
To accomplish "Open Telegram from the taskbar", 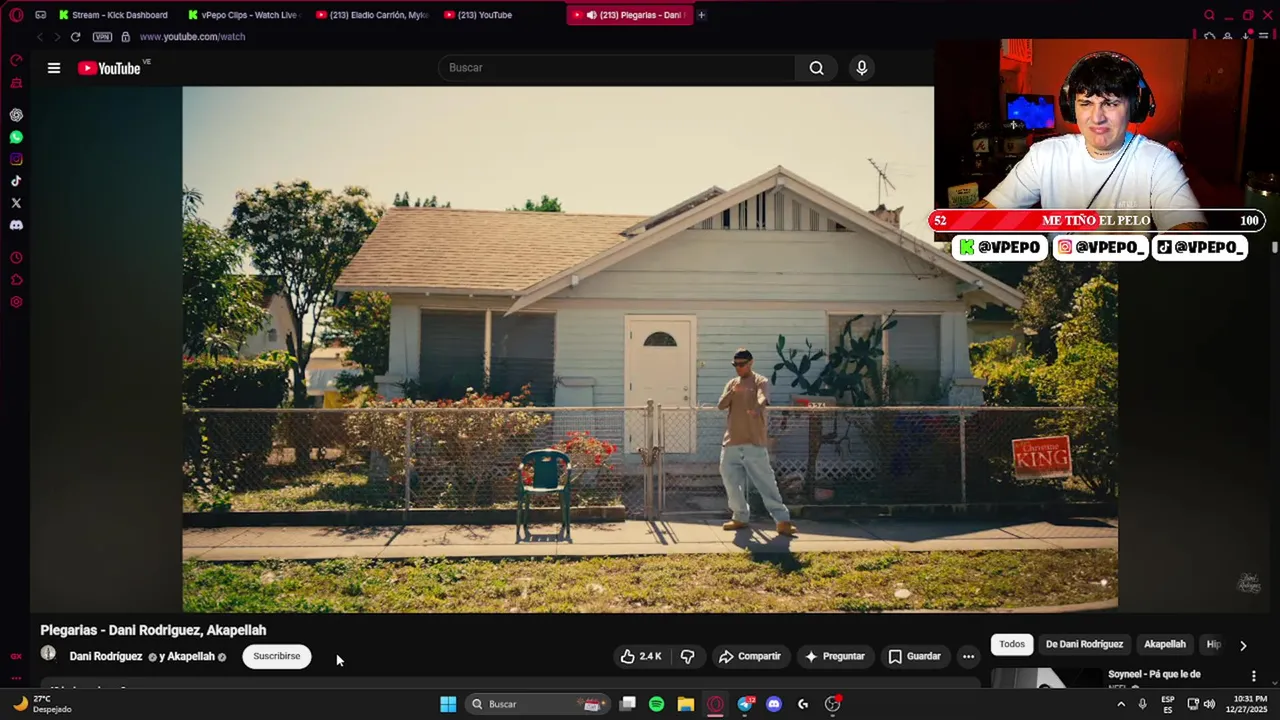I will point(745,704).
